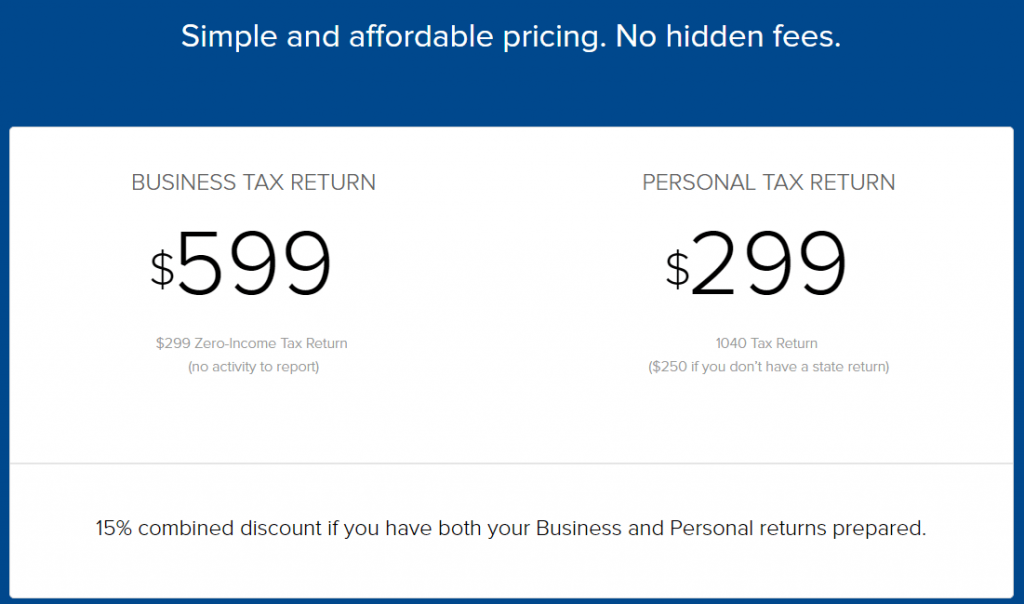Click the horizontal divider above the discount
Image resolution: width=1024 pixels, height=604 pixels.
click(511, 464)
